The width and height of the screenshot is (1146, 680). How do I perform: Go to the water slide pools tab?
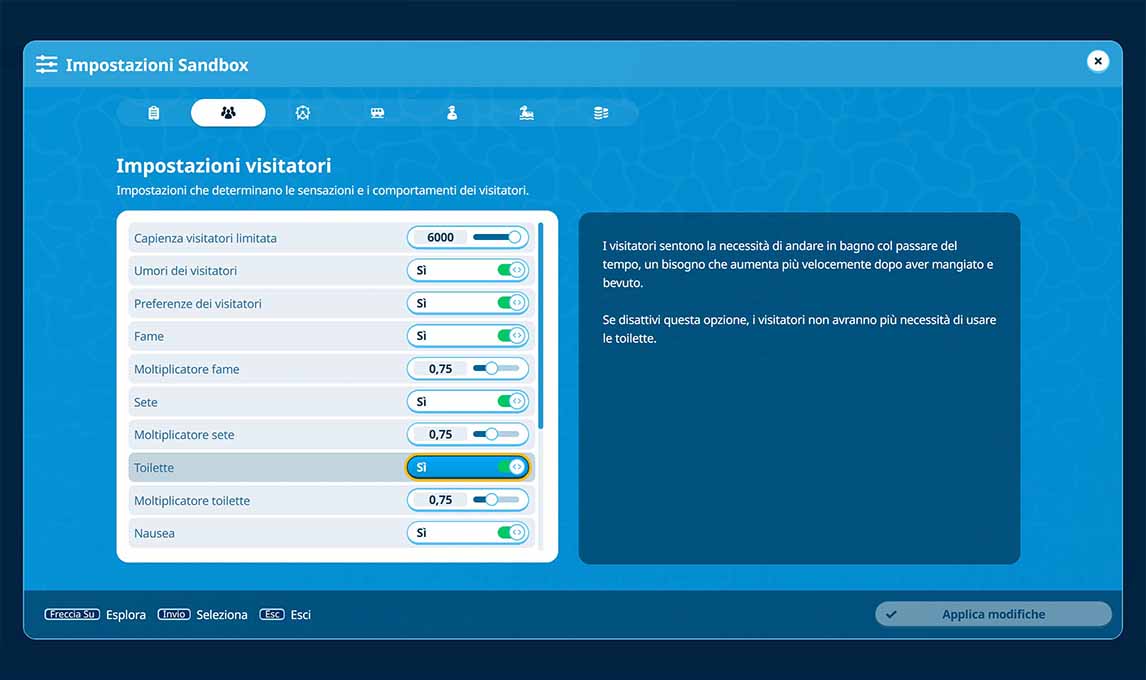click(526, 113)
